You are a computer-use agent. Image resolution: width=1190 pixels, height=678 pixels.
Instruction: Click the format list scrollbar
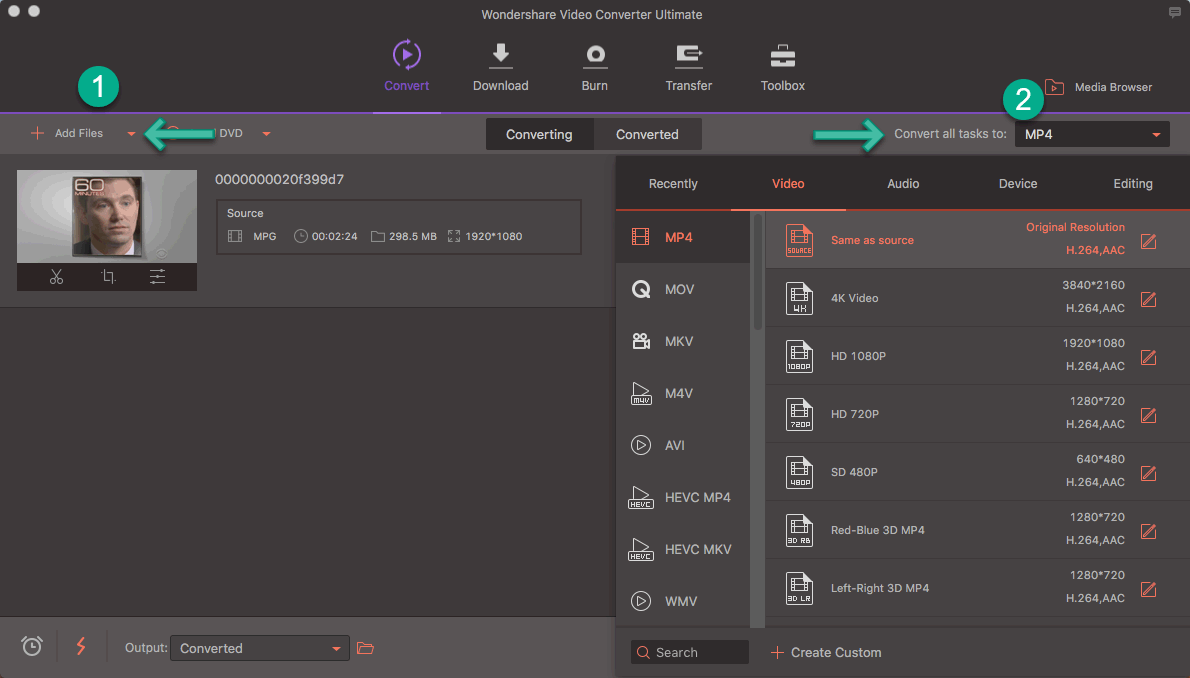click(x=757, y=272)
